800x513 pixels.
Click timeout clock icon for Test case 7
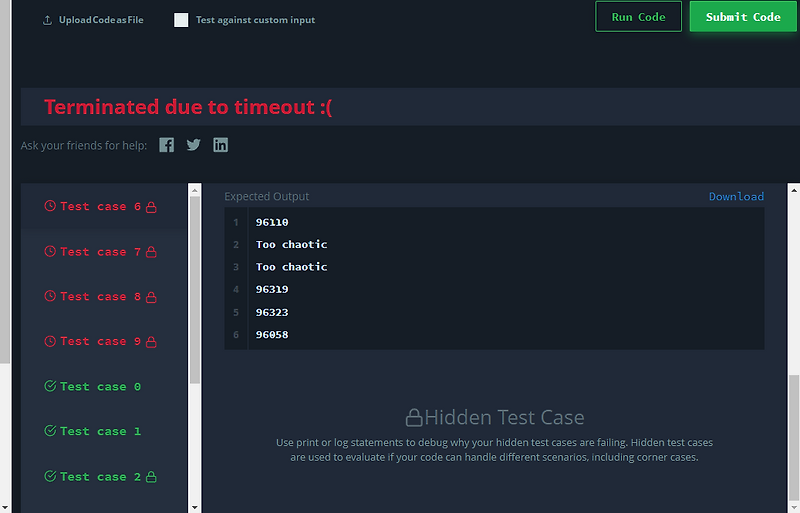pos(50,251)
